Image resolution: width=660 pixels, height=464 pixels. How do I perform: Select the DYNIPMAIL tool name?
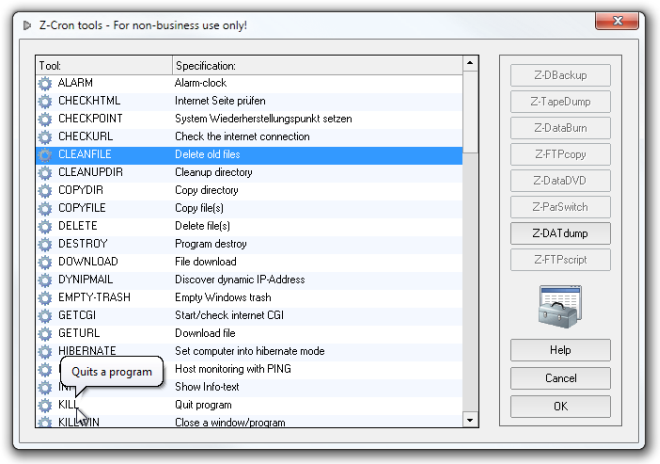point(85,280)
